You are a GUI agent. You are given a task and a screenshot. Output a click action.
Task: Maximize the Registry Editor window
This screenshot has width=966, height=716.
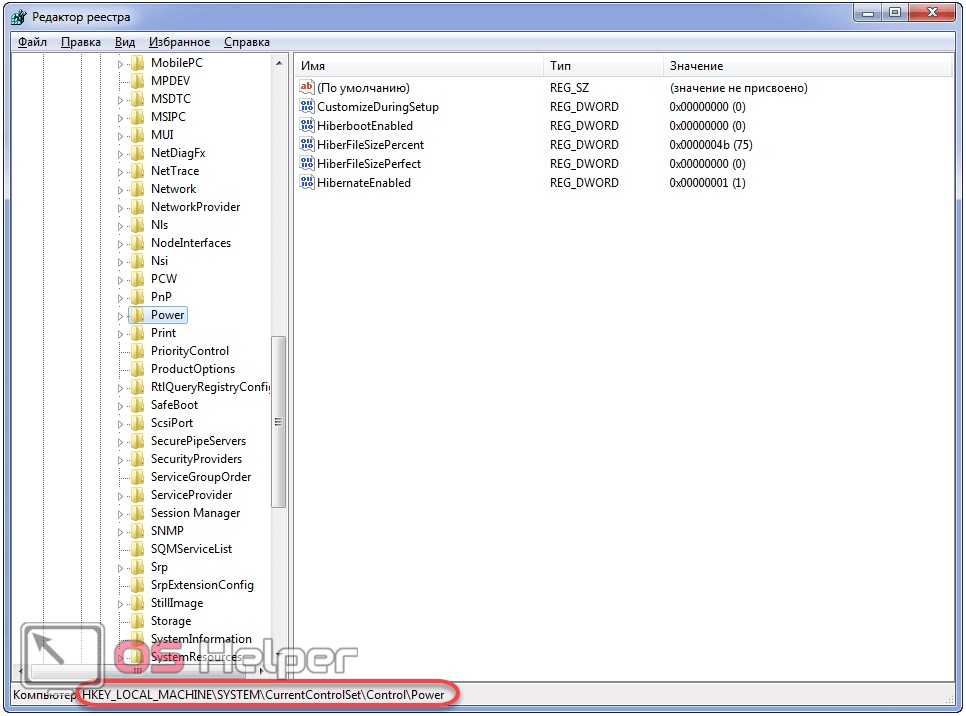tap(895, 12)
